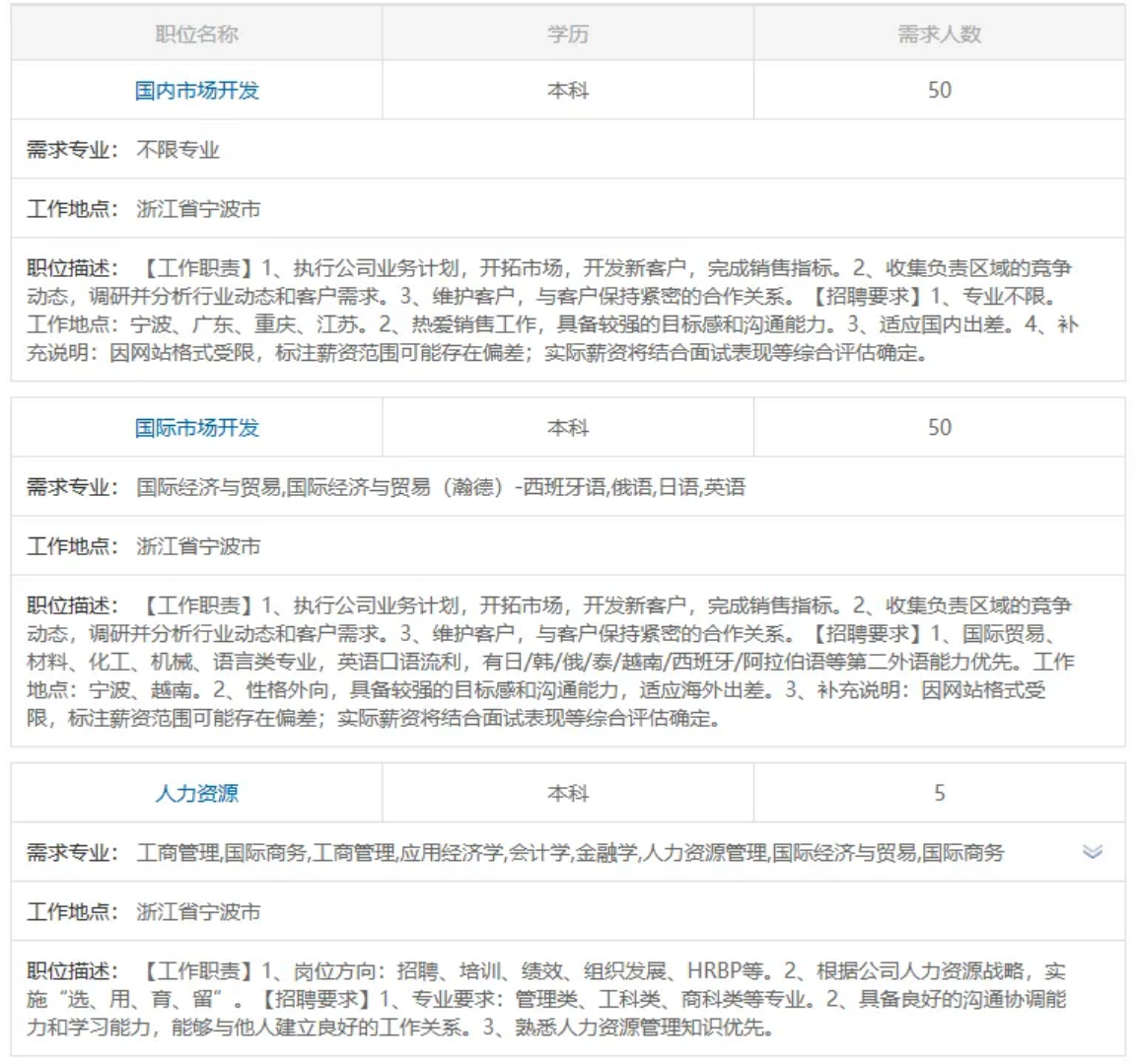Click 工作地点 row under 国内市场开发

[197, 209]
